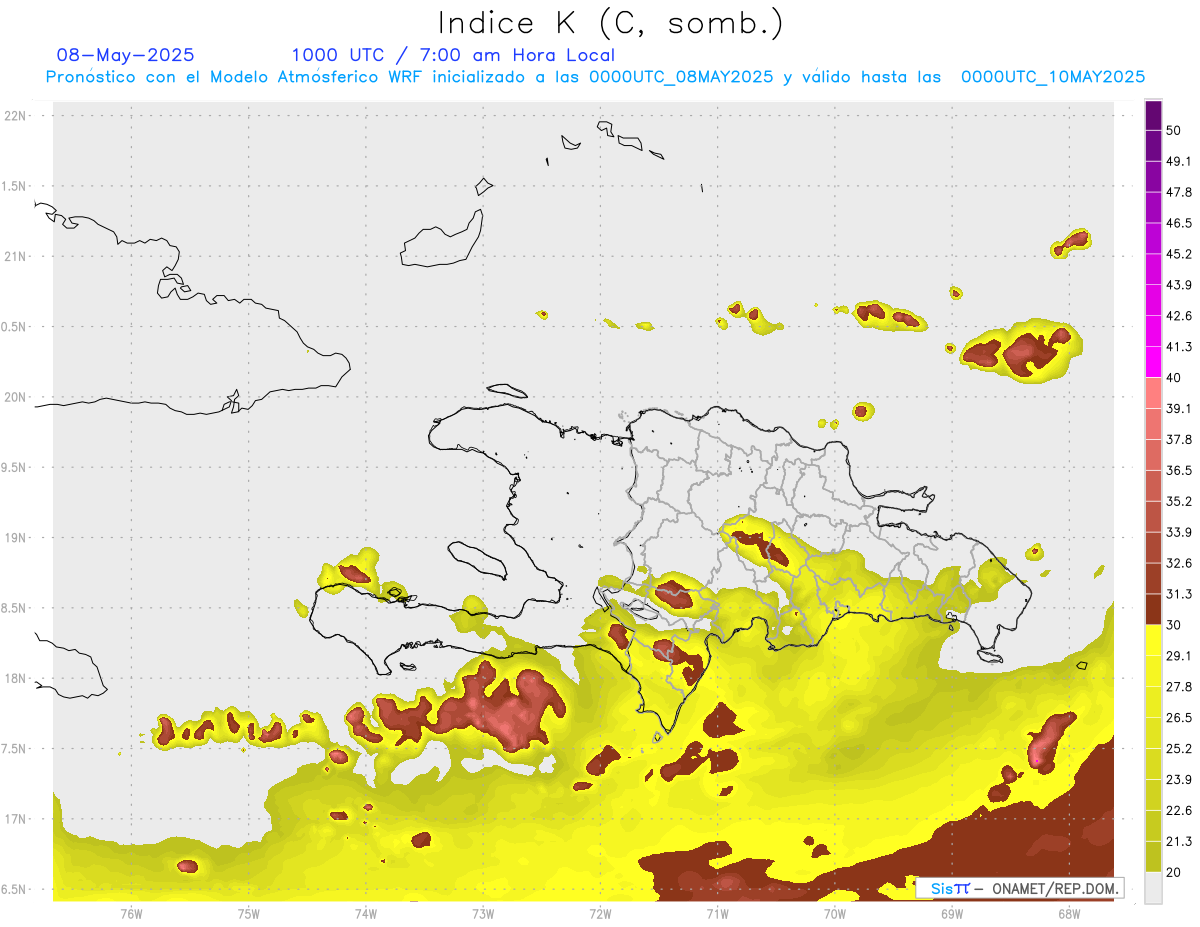Click the color bar value "40"
The image size is (1200, 927).
tap(1174, 378)
